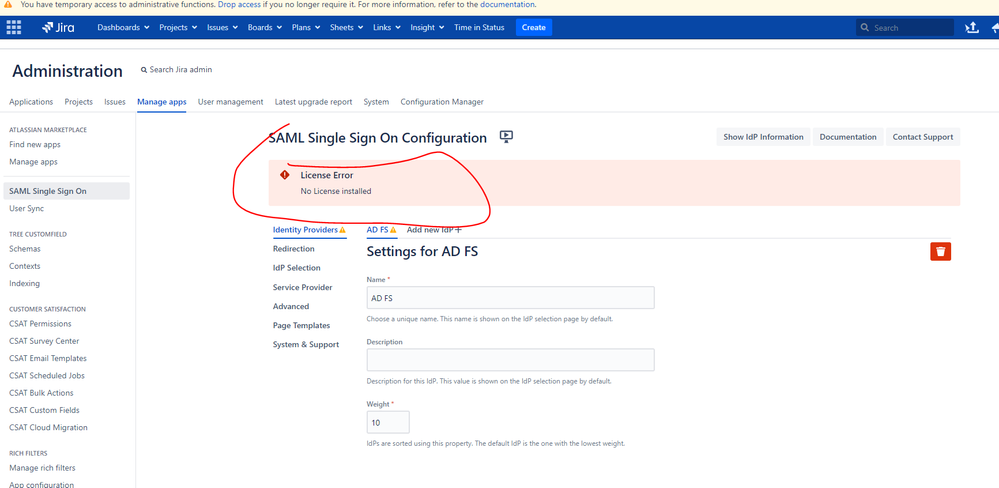Screen dimensions: 999x488
Task: Open Schemas under Tree Customfield
Action: [25, 249]
